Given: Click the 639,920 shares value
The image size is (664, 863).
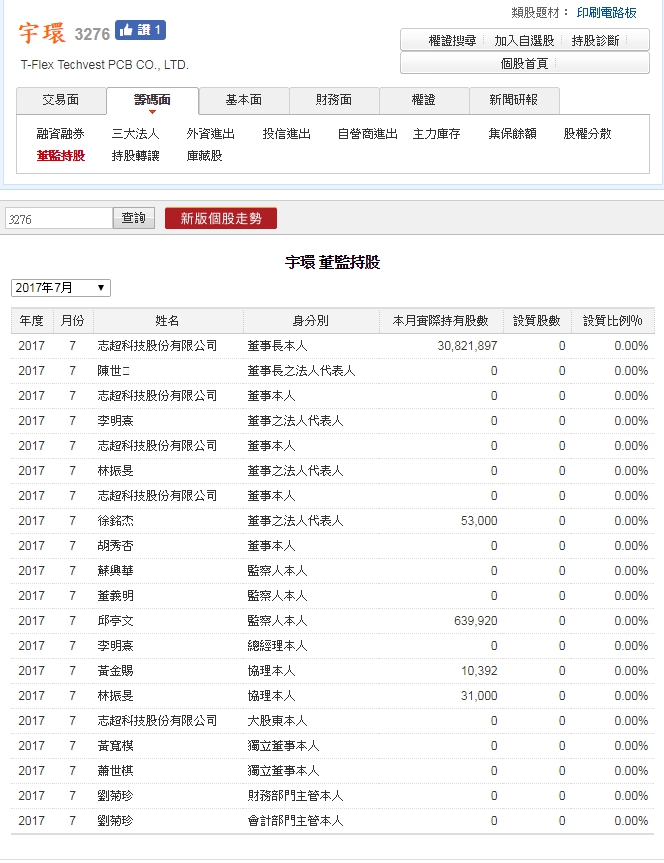Looking at the screenshot, I should point(476,621).
